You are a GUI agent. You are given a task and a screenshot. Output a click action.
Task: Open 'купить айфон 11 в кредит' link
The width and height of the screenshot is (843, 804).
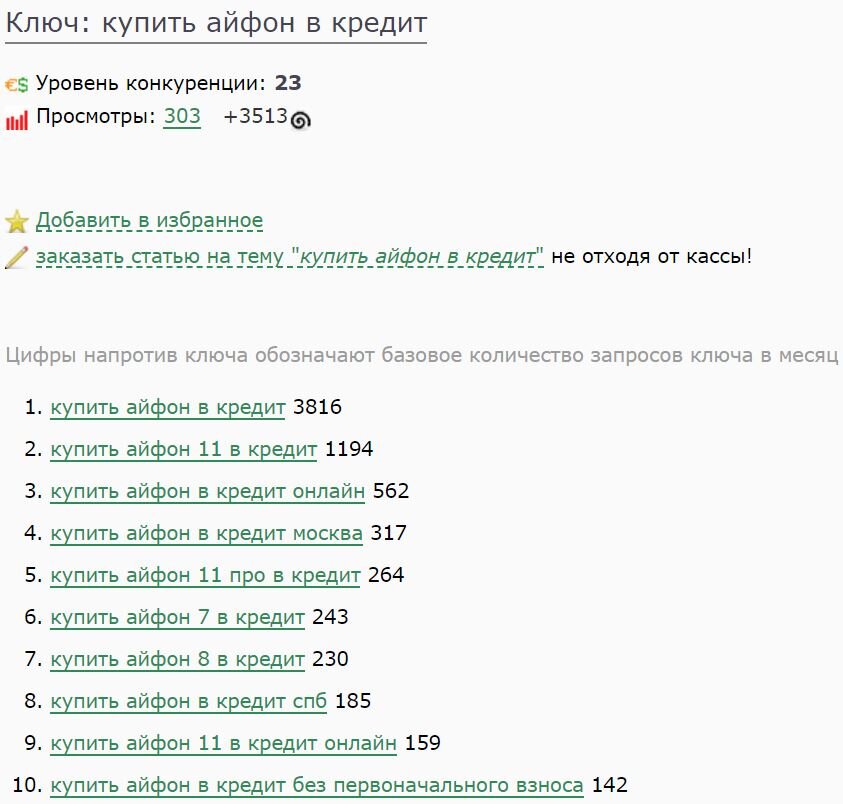tap(183, 450)
